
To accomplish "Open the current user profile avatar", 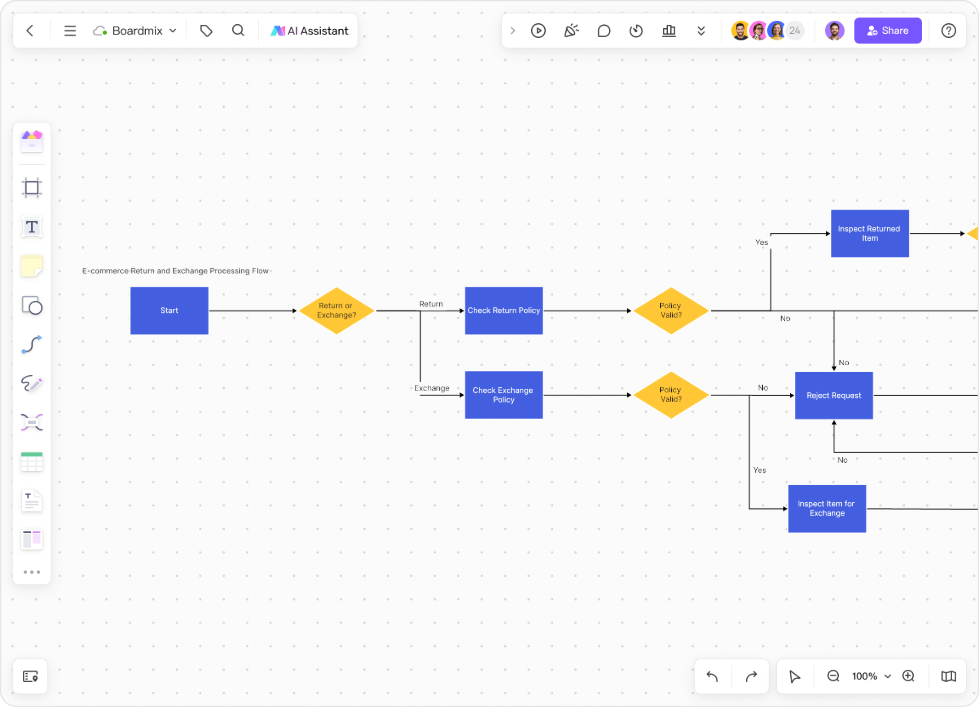I will [x=835, y=31].
